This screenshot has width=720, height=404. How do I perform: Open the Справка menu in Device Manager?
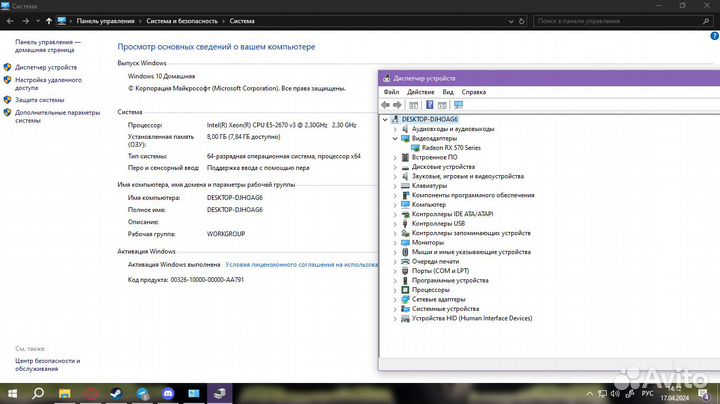tap(473, 92)
